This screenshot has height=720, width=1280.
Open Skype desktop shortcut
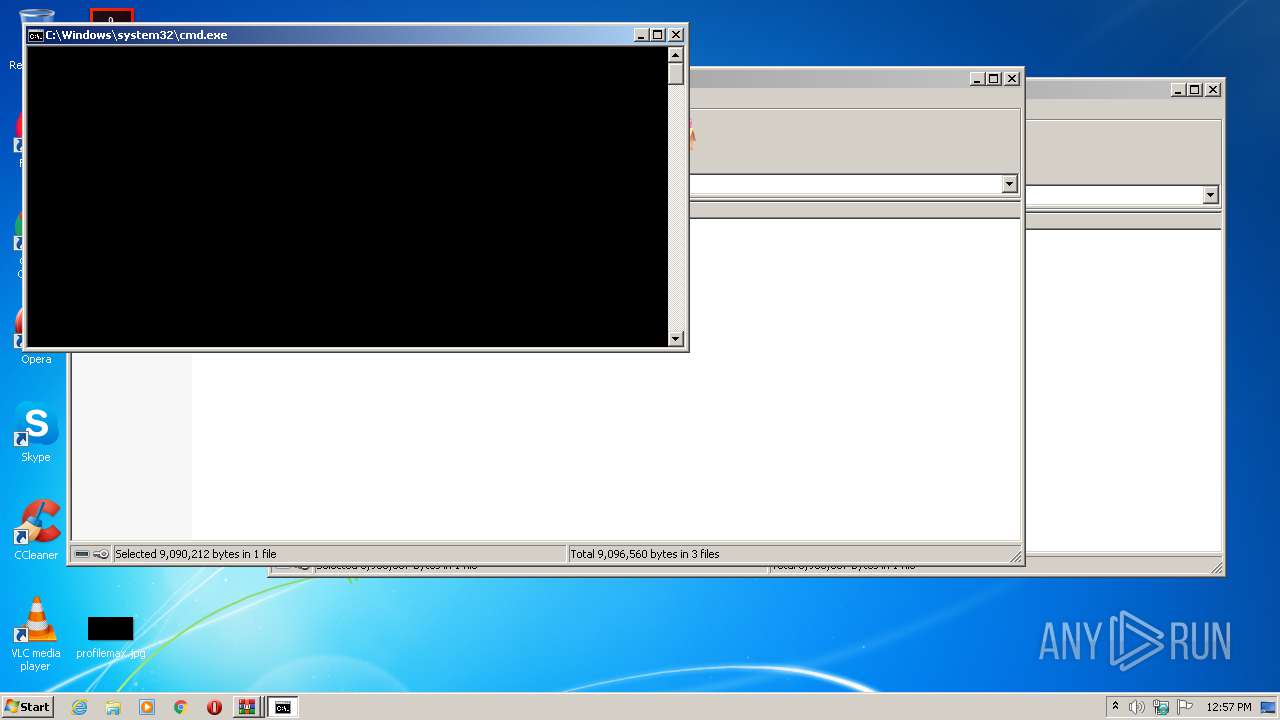click(x=36, y=432)
